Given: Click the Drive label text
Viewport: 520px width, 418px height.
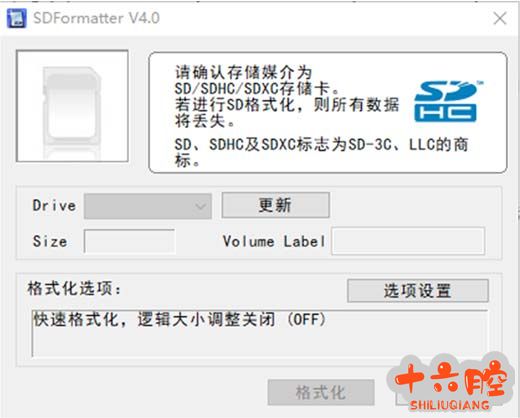Looking at the screenshot, I should (54, 206).
